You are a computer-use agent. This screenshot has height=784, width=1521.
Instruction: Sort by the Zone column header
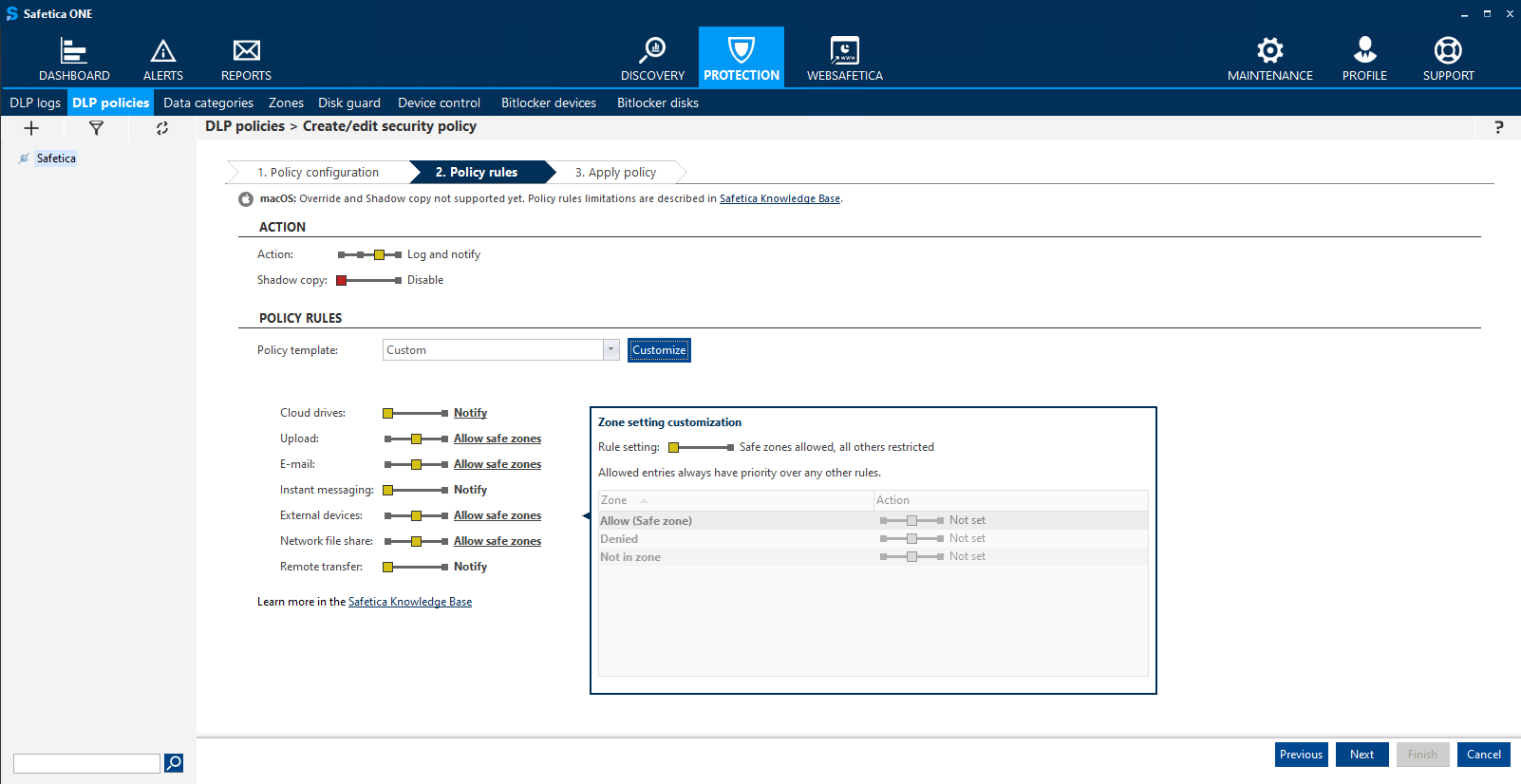click(x=736, y=500)
